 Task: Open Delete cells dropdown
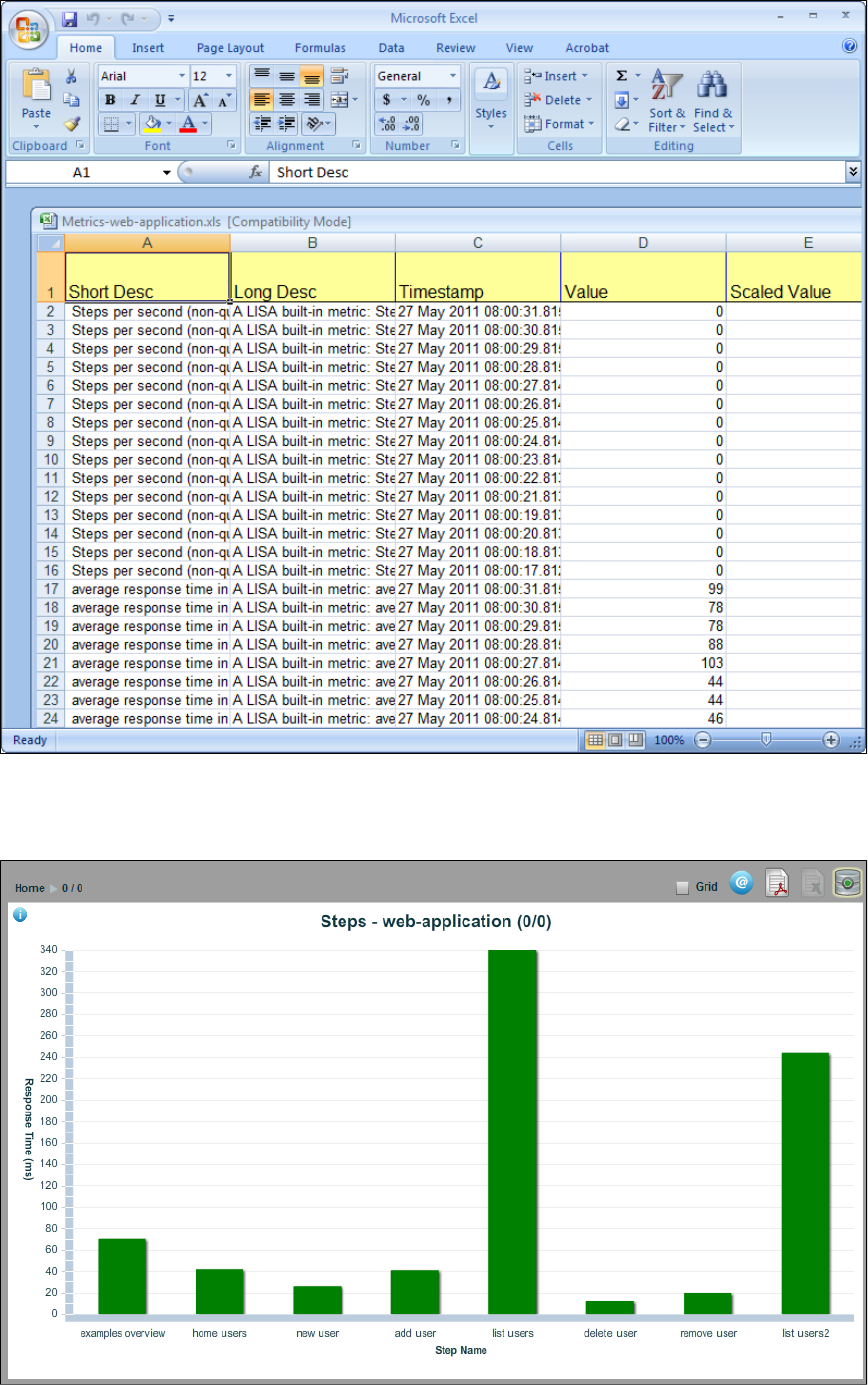[x=557, y=100]
